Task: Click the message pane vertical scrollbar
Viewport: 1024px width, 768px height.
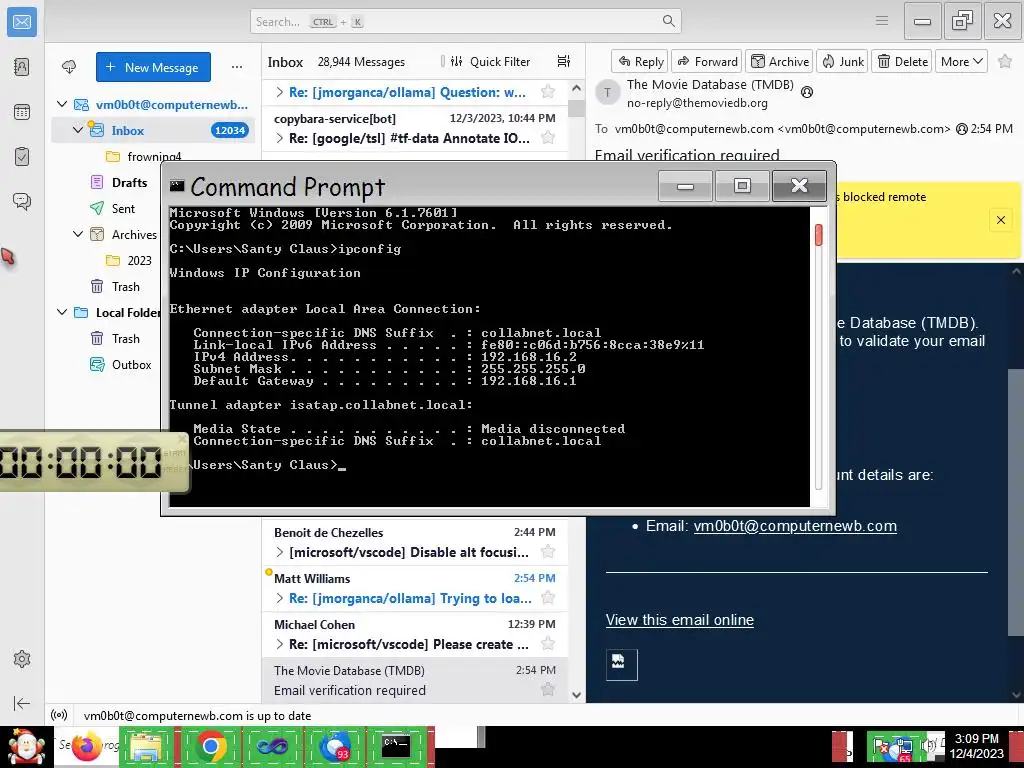Action: point(1016,502)
